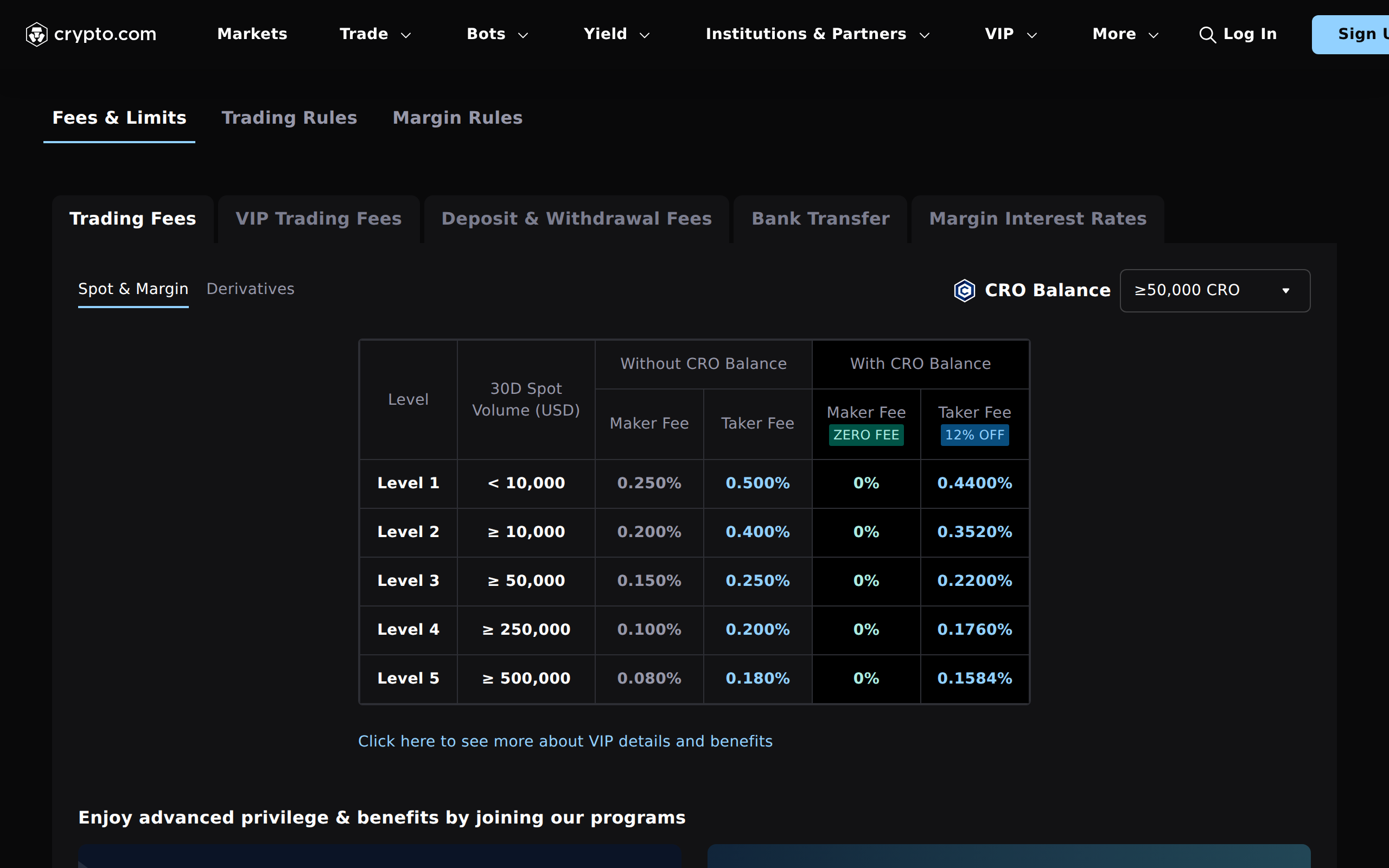Click the '30D Spot Volume (USD)' header
The height and width of the screenshot is (868, 1389).
[x=526, y=400]
